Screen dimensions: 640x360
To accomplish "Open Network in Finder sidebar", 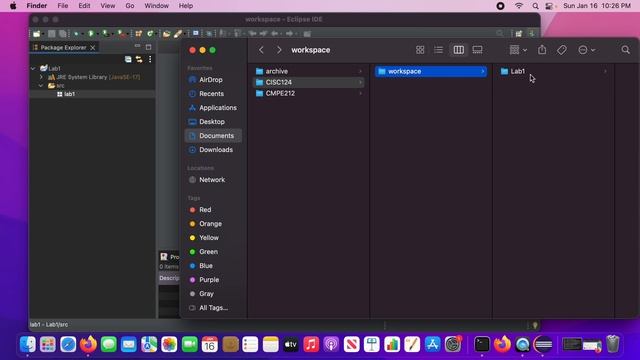I will [213, 180].
